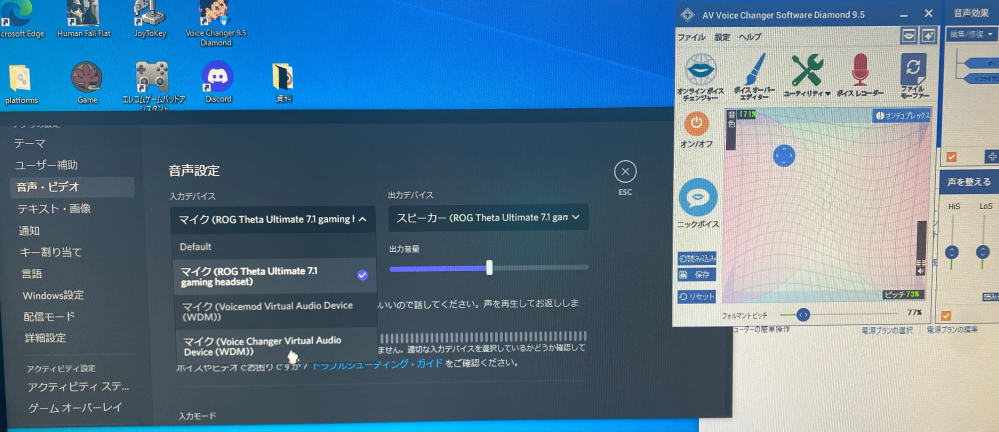Open 配信モード settings section
The image size is (999, 432).
tap(49, 317)
